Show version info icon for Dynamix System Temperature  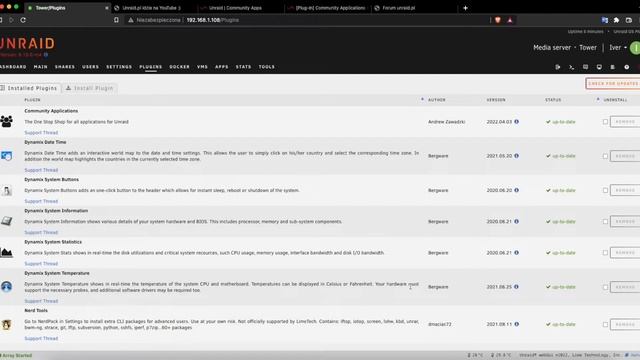click(x=516, y=287)
